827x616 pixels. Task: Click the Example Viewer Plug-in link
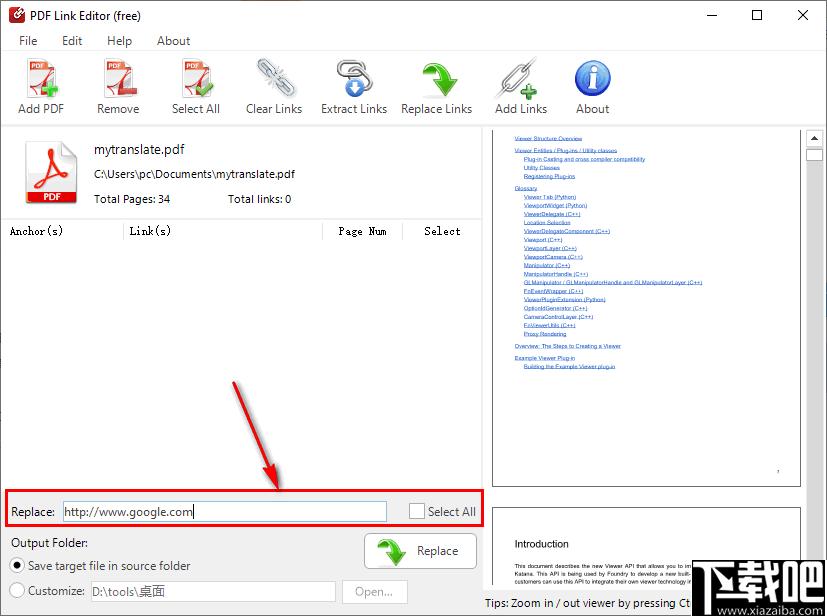point(545,358)
